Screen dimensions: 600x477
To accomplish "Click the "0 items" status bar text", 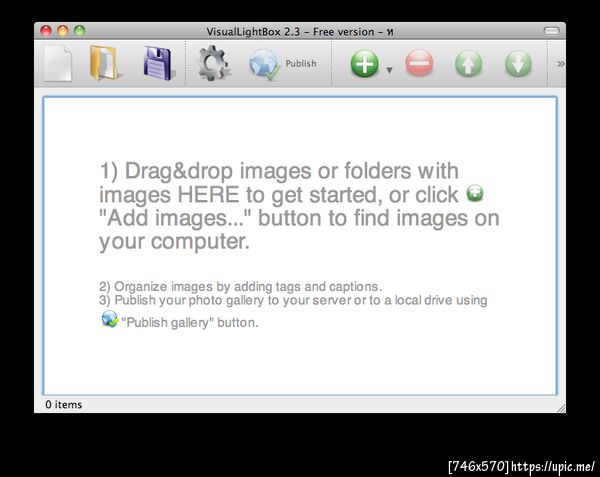I will 64,404.
